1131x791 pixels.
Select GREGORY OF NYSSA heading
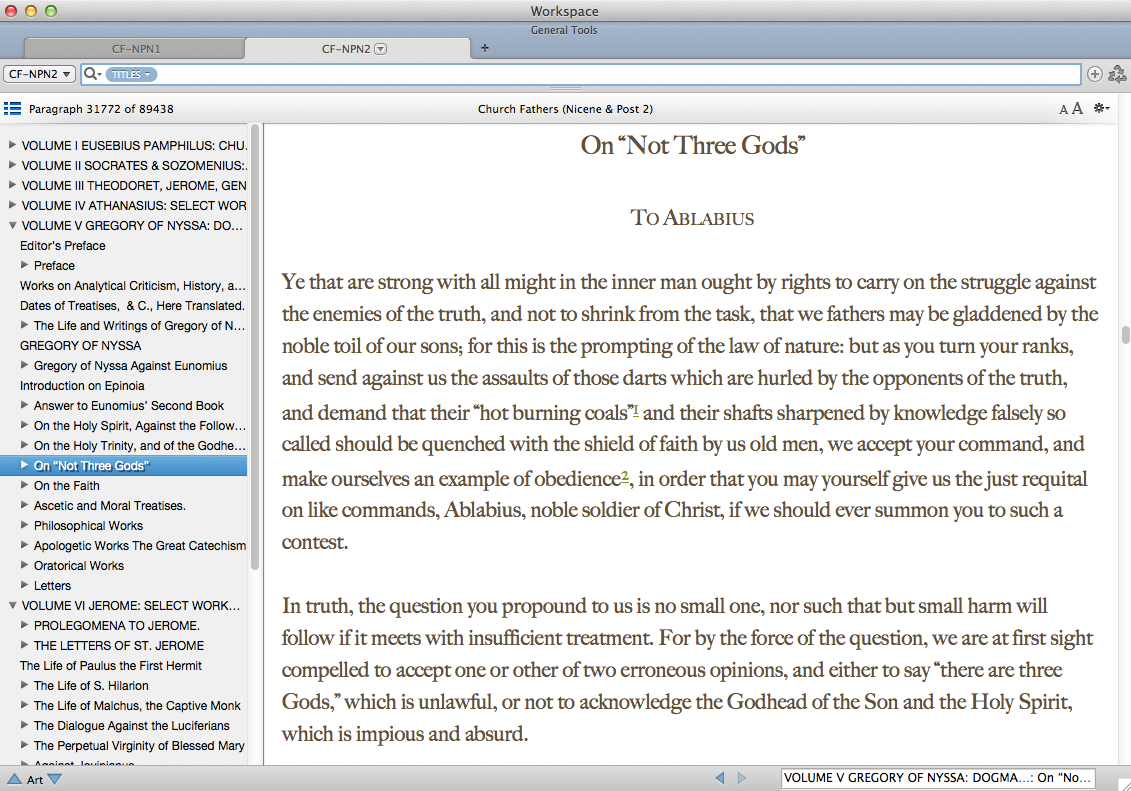click(81, 345)
